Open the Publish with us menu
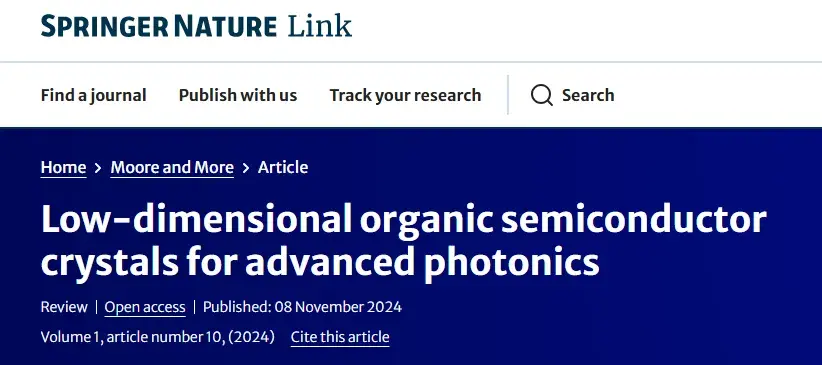 238,95
